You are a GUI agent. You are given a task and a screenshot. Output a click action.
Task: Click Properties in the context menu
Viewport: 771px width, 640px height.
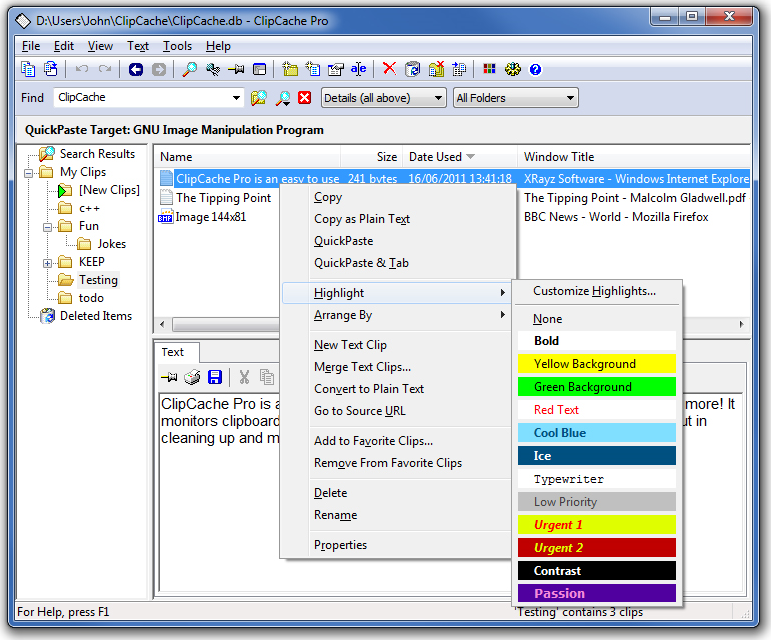pyautogui.click(x=340, y=545)
